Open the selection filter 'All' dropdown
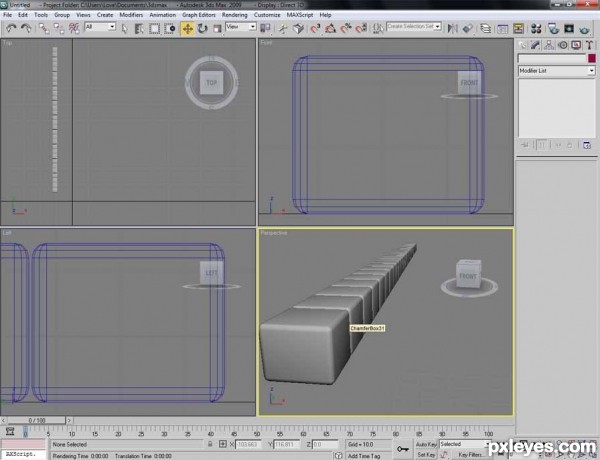Viewport: 600px width, 460px height. 100,27
